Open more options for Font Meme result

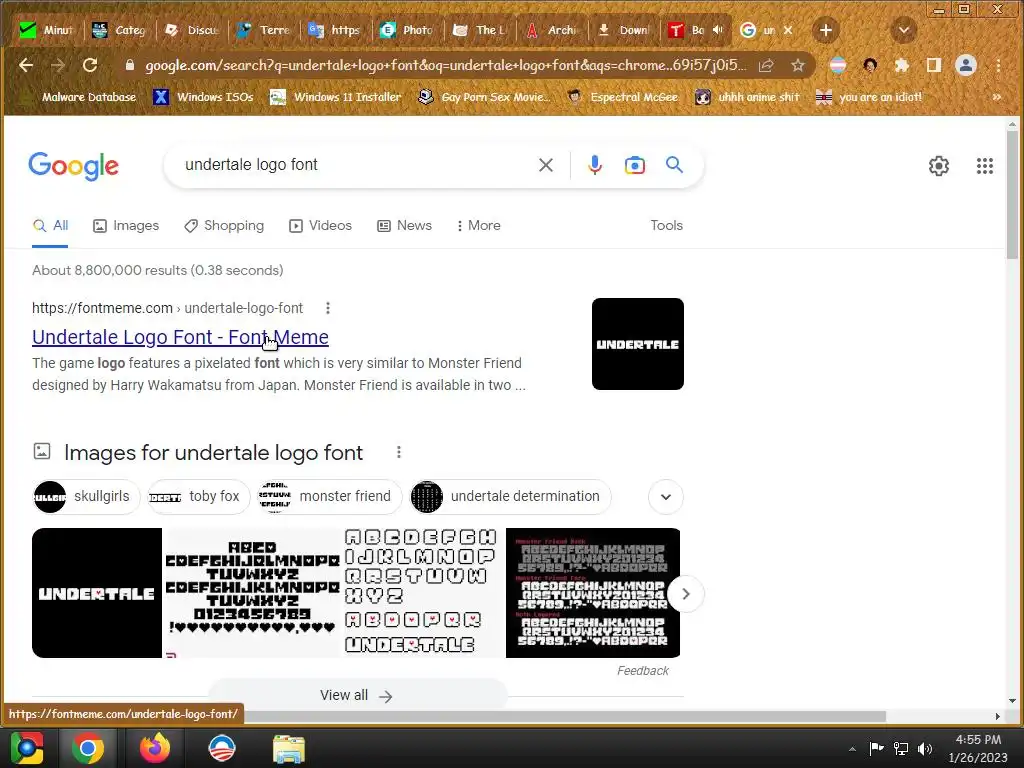[x=328, y=308]
